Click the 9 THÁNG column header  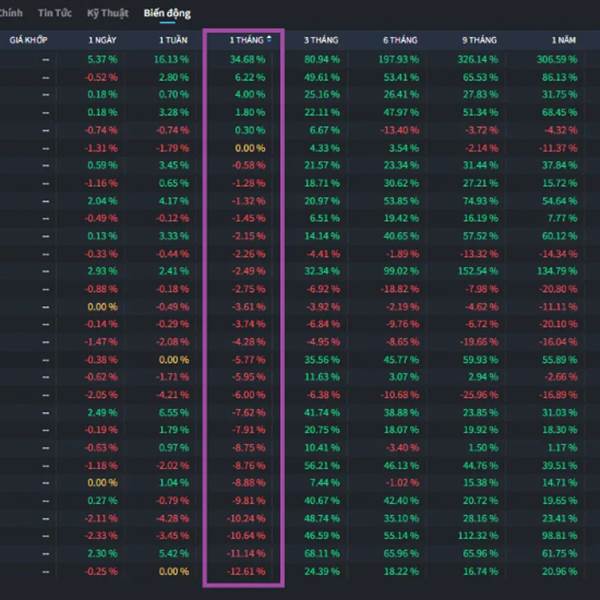[479, 40]
